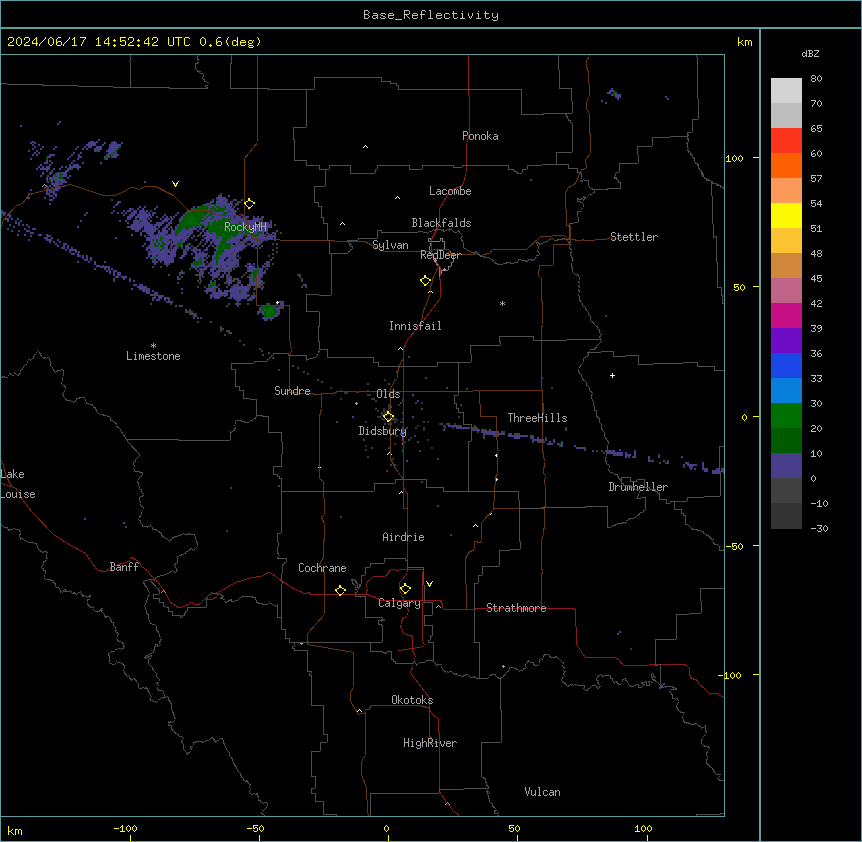Click the Airdrie city label
The height and width of the screenshot is (842, 862).
pyautogui.click(x=403, y=537)
